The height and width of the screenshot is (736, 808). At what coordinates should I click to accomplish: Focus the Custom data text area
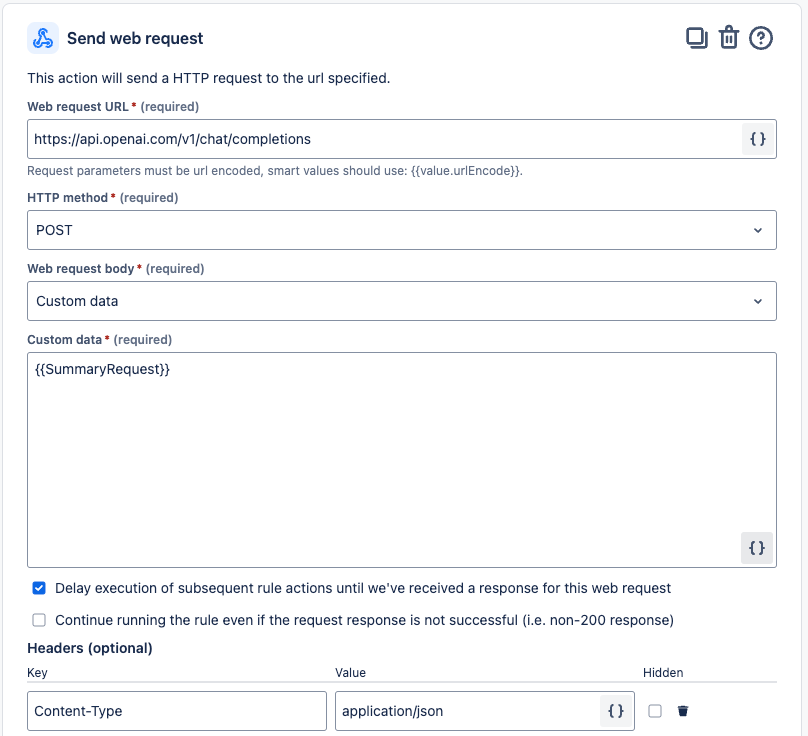point(402,460)
